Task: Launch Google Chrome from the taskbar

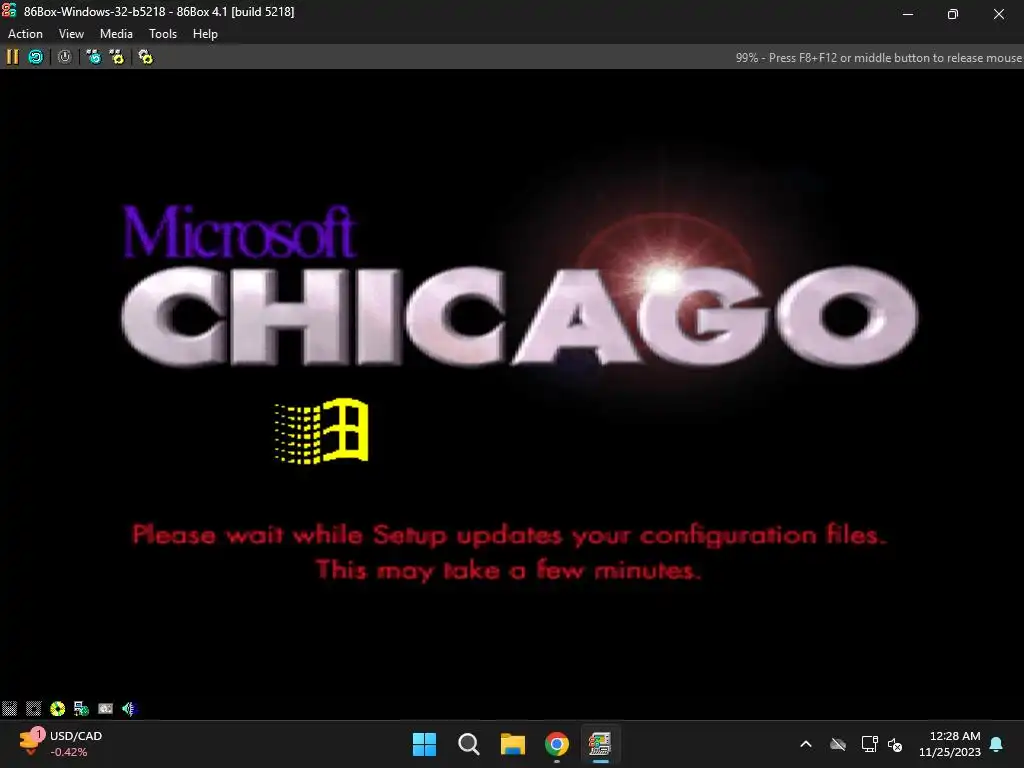Action: click(x=557, y=744)
